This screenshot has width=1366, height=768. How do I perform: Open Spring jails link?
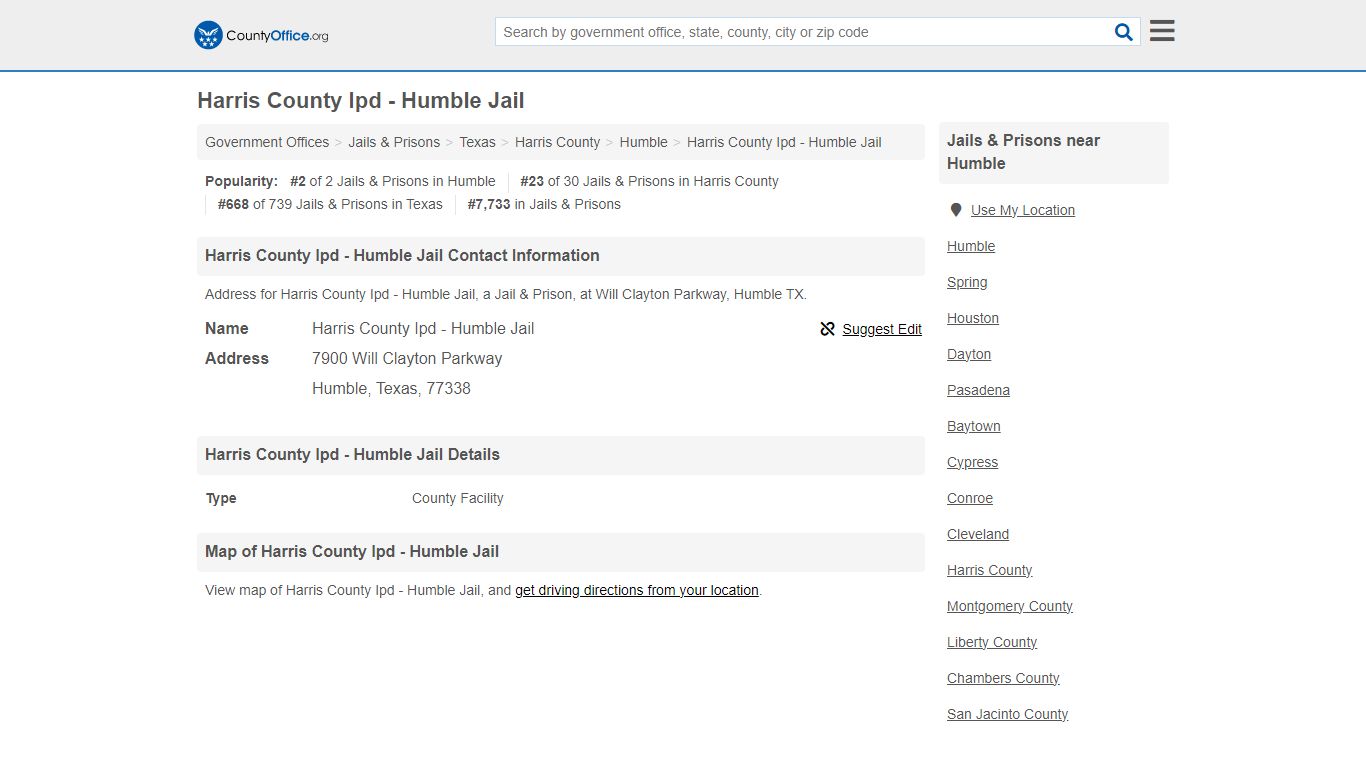click(967, 282)
